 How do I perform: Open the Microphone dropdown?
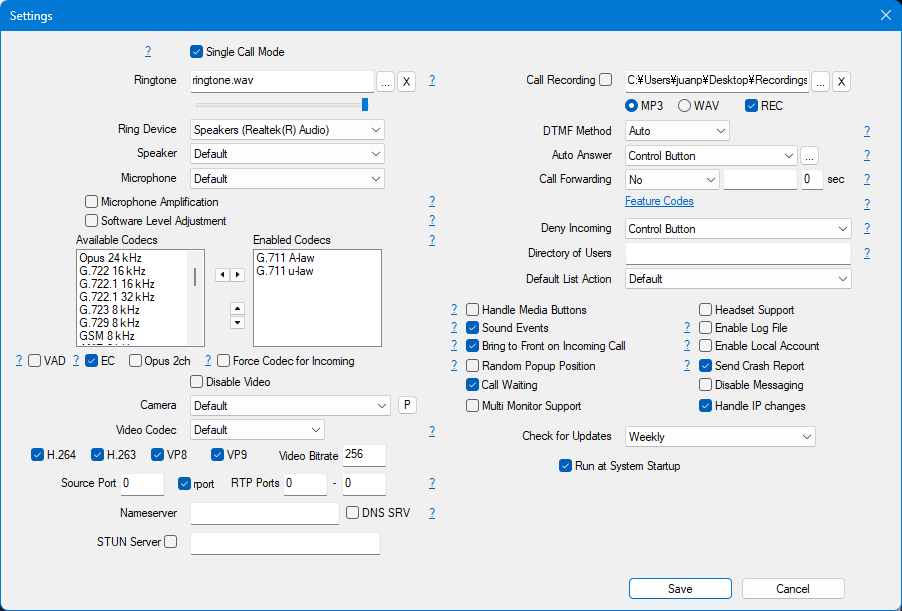(x=287, y=178)
